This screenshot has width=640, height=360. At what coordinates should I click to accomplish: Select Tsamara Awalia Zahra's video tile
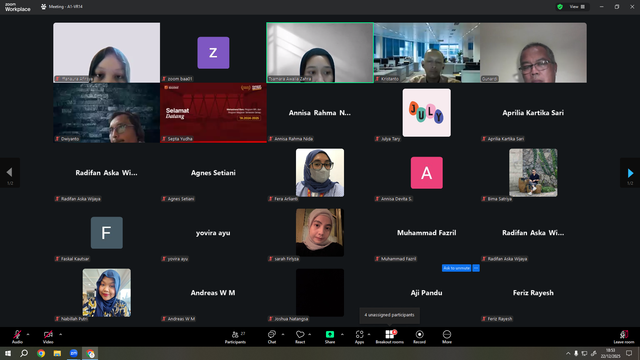point(320,53)
